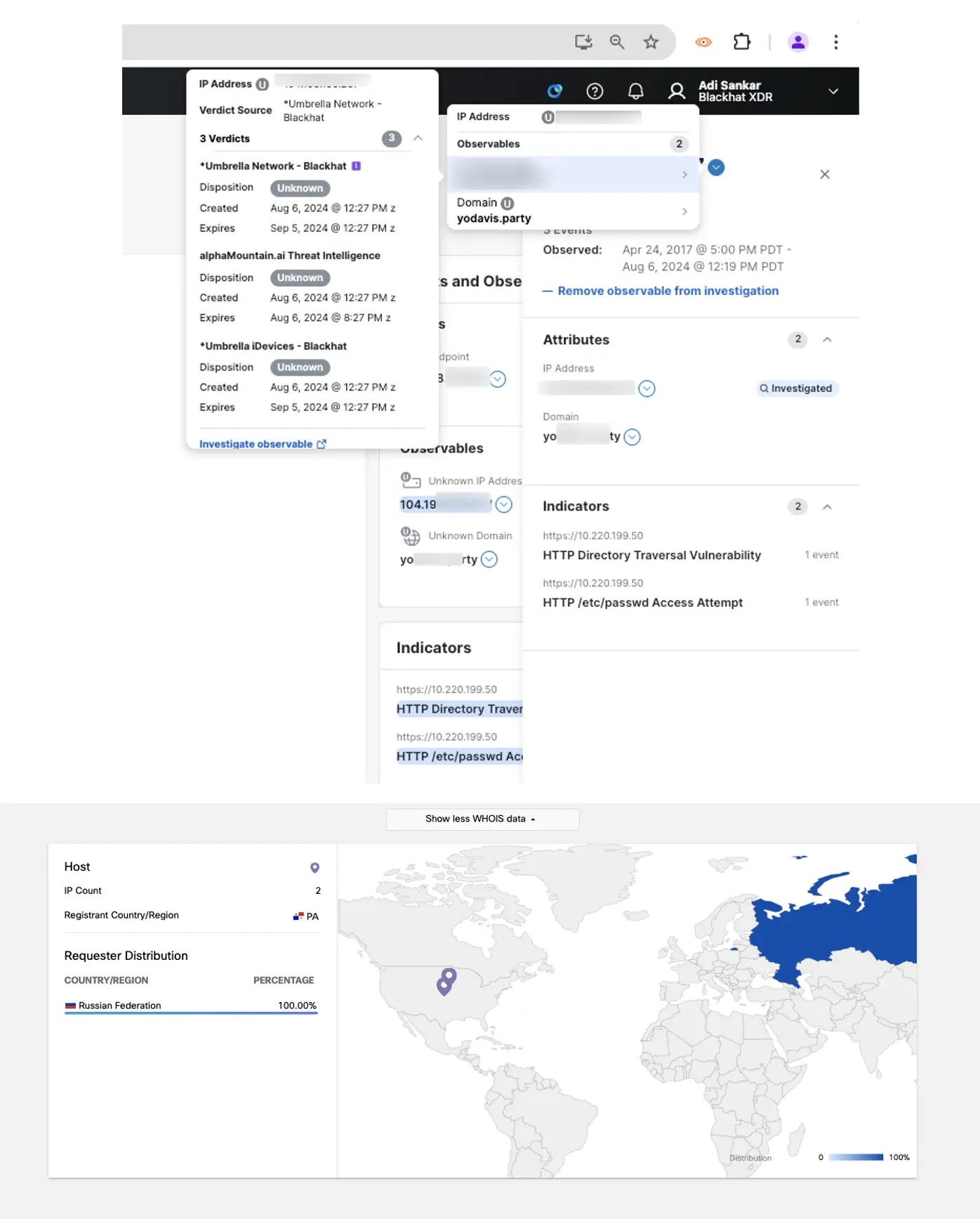
Task: Open the Chrome three-dot menu
Action: coord(835,42)
